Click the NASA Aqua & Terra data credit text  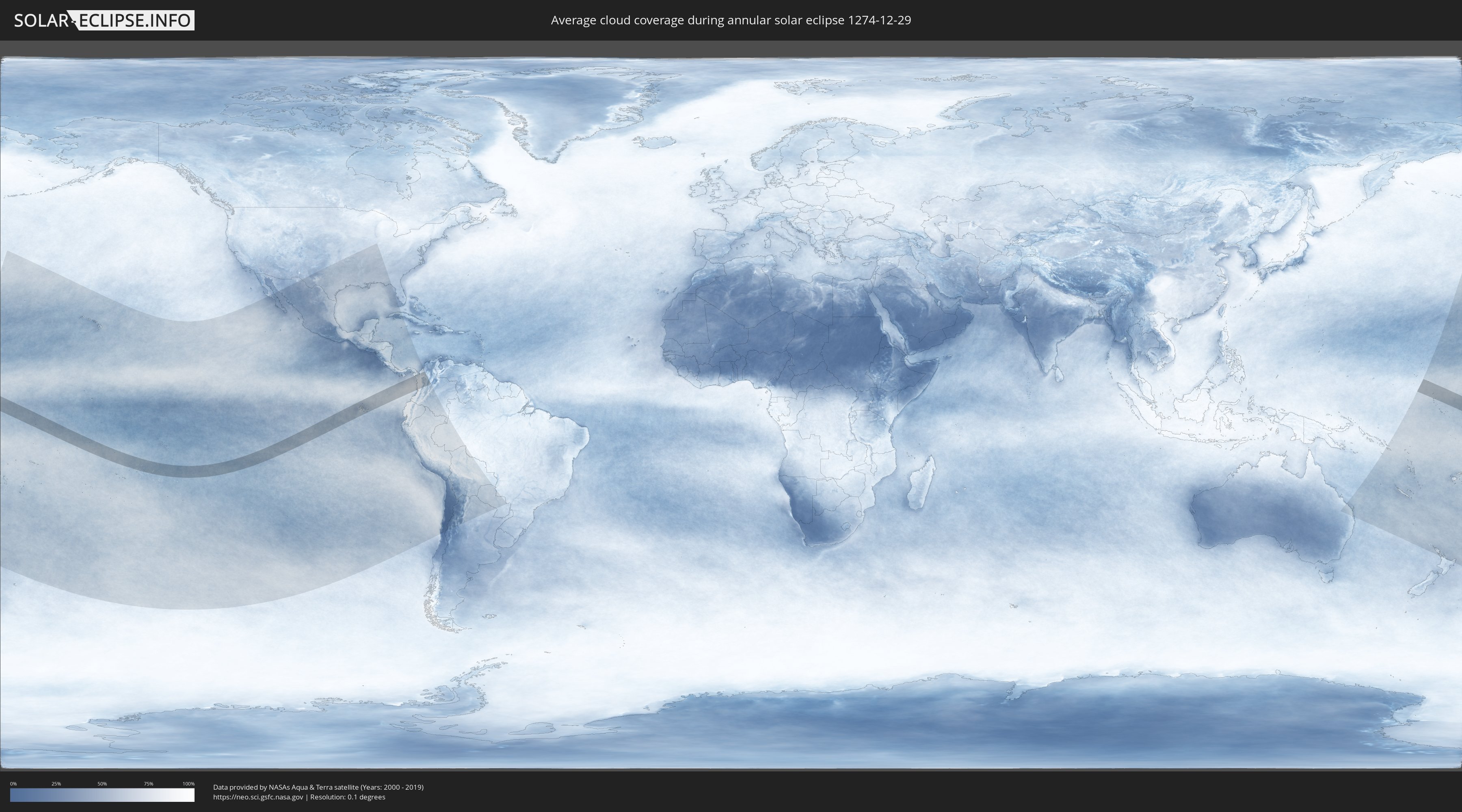318,787
